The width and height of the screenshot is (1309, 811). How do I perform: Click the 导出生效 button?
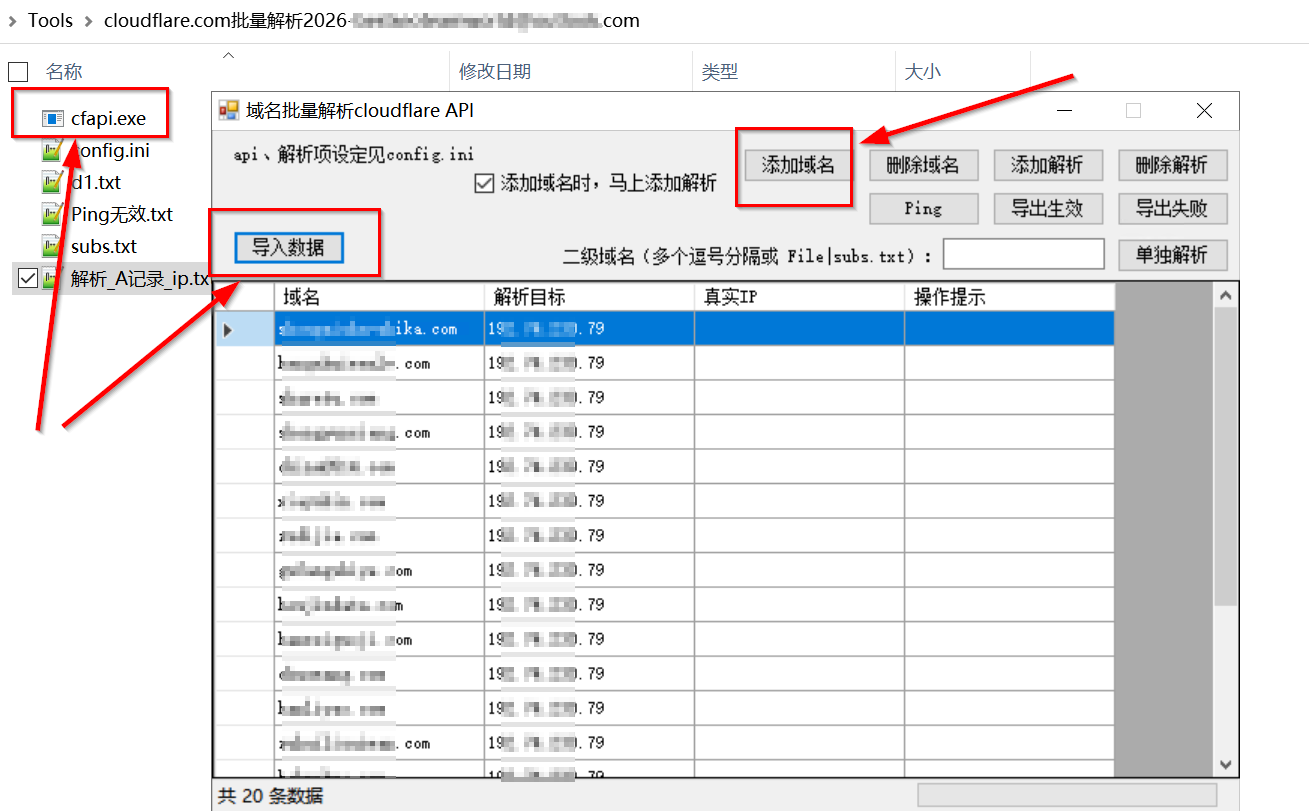coord(1047,208)
